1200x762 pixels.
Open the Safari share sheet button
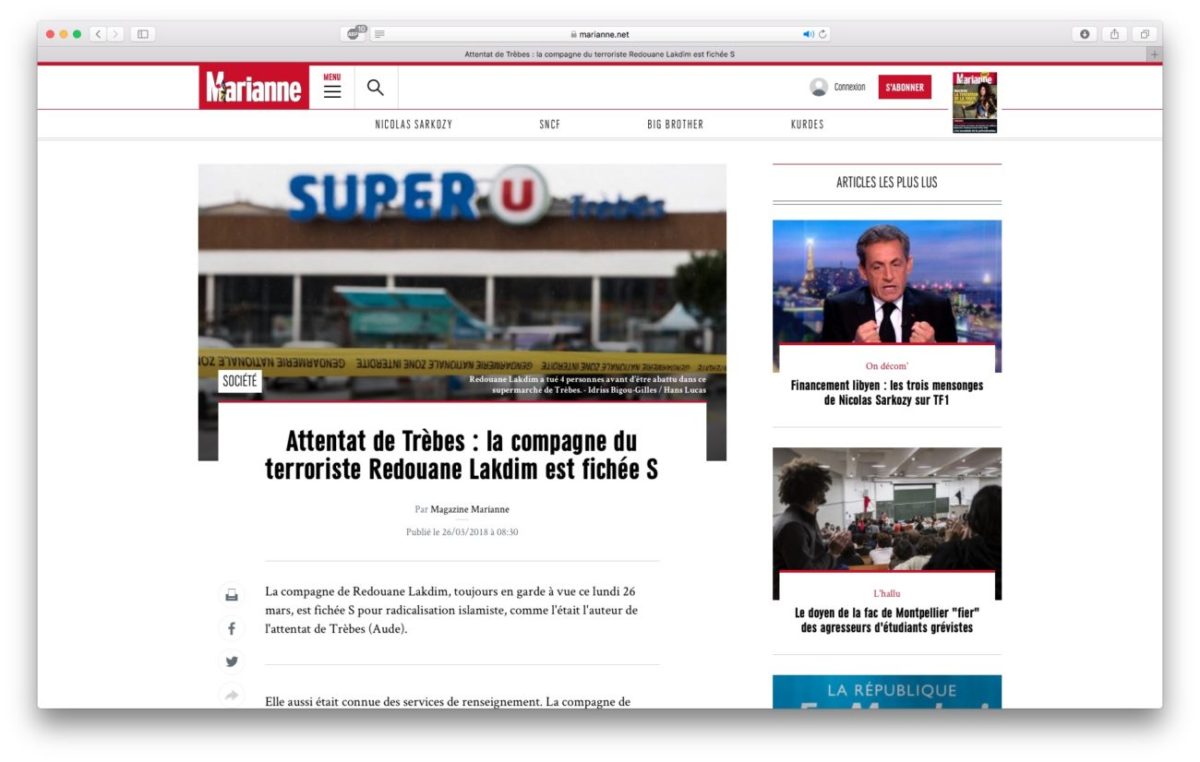pos(1115,34)
